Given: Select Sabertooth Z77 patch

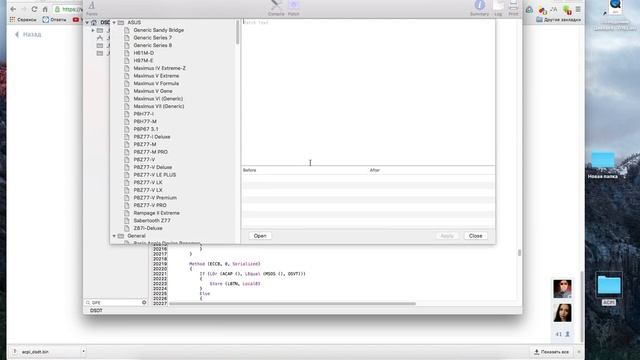Looking at the screenshot, I should pos(152,220).
